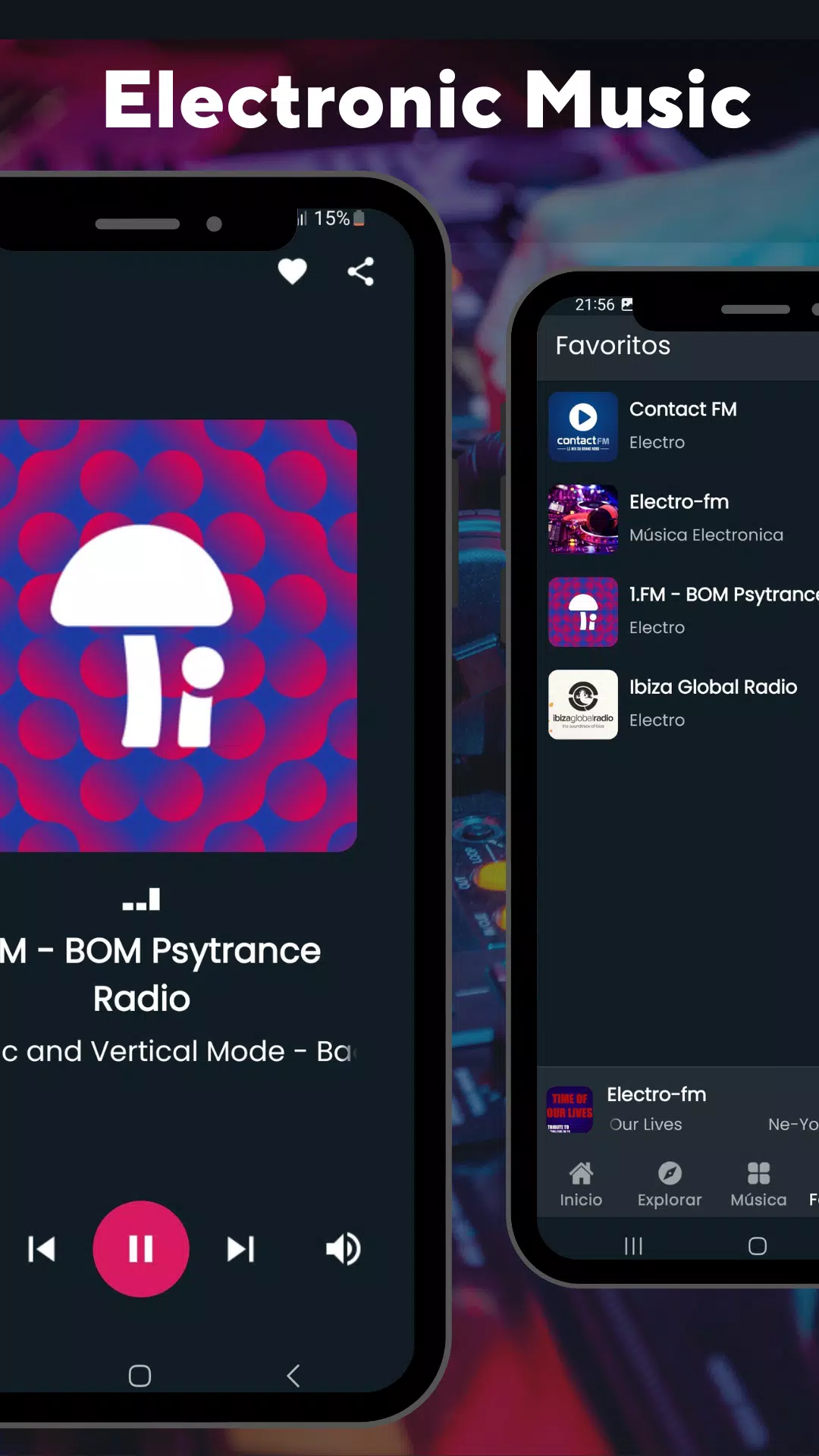Tap the audio equalizer bars indicator
This screenshot has width=819, height=1456.
(141, 899)
